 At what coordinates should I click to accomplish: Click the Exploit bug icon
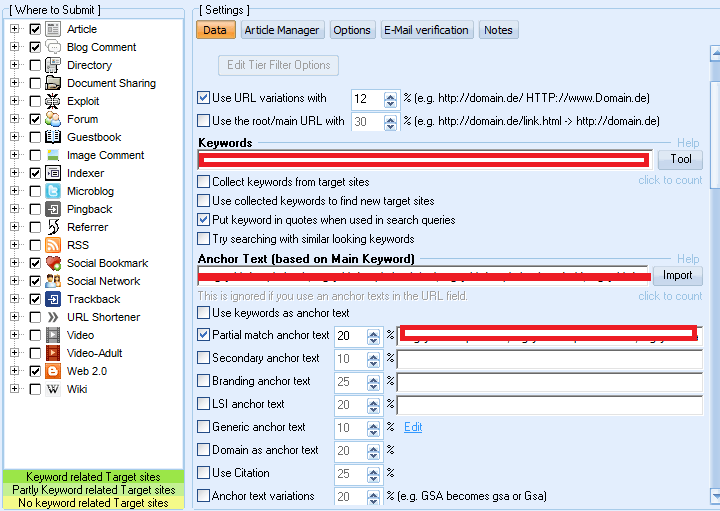click(x=54, y=101)
